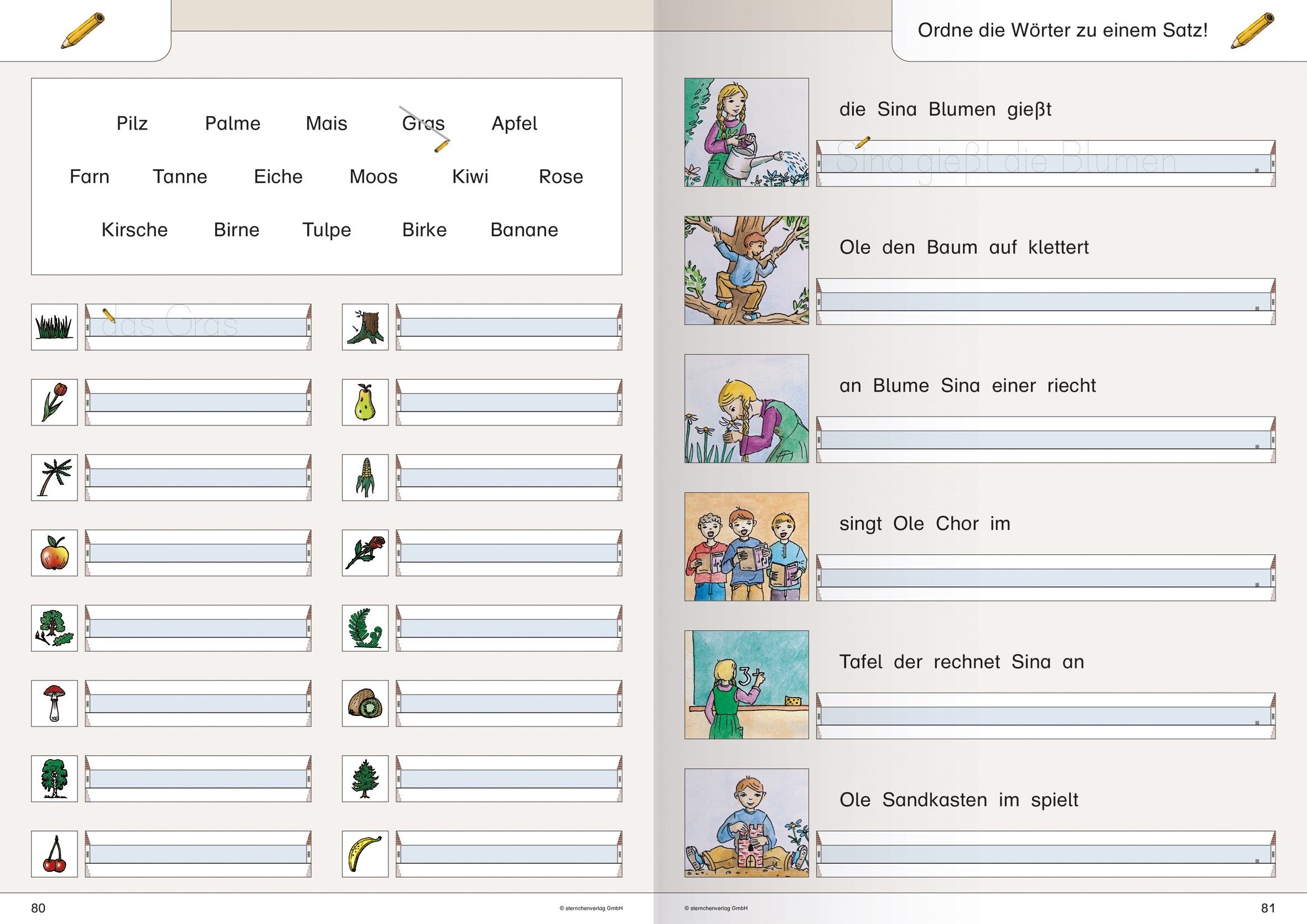Click the crossed-out word Gras
Image resolution: width=1307 pixels, height=924 pixels.
click(x=423, y=123)
